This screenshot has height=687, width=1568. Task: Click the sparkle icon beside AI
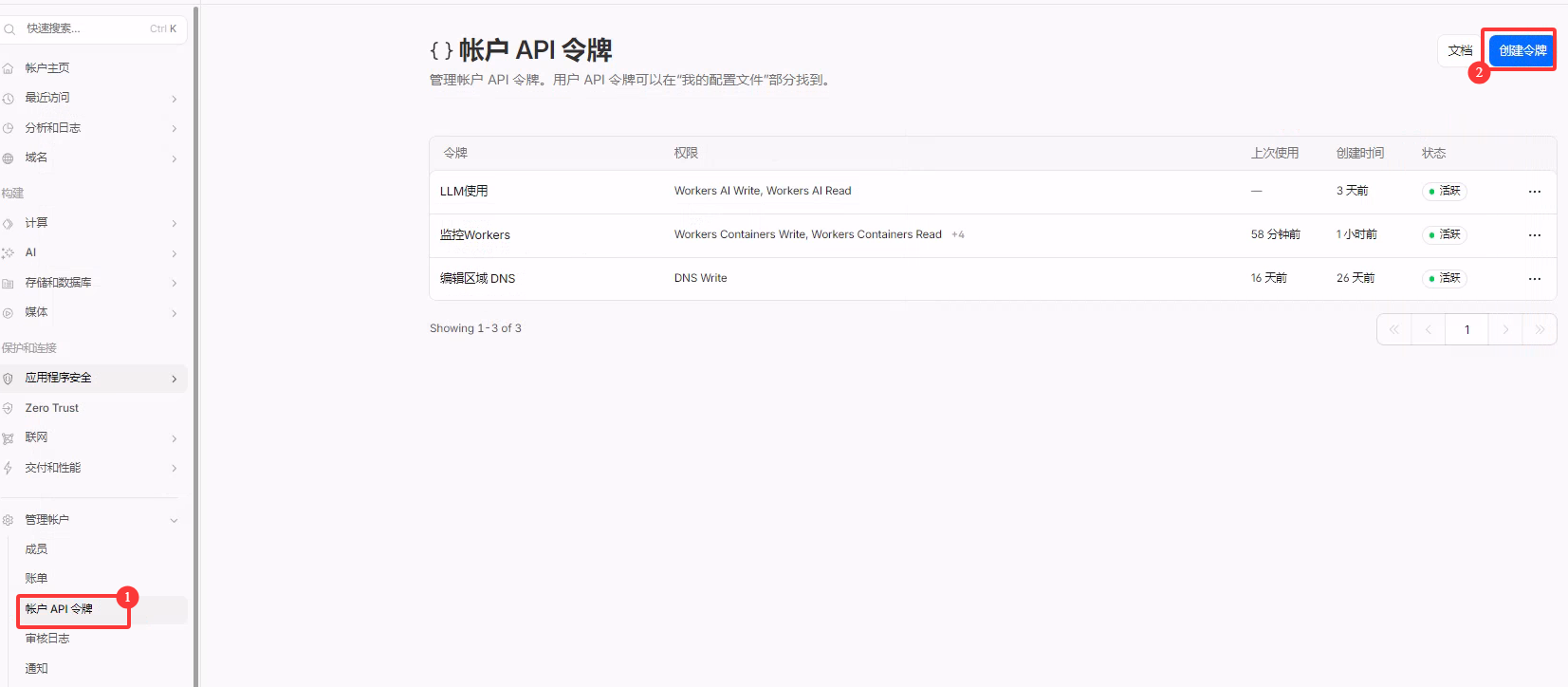pyautogui.click(x=9, y=253)
